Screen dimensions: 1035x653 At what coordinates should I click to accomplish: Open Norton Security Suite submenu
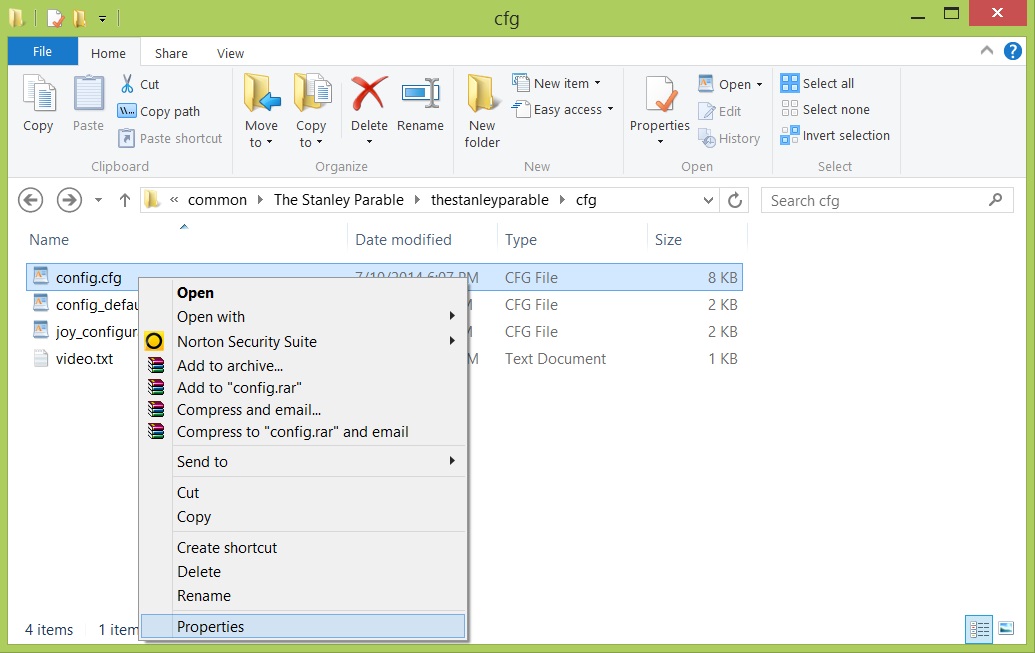(x=303, y=341)
